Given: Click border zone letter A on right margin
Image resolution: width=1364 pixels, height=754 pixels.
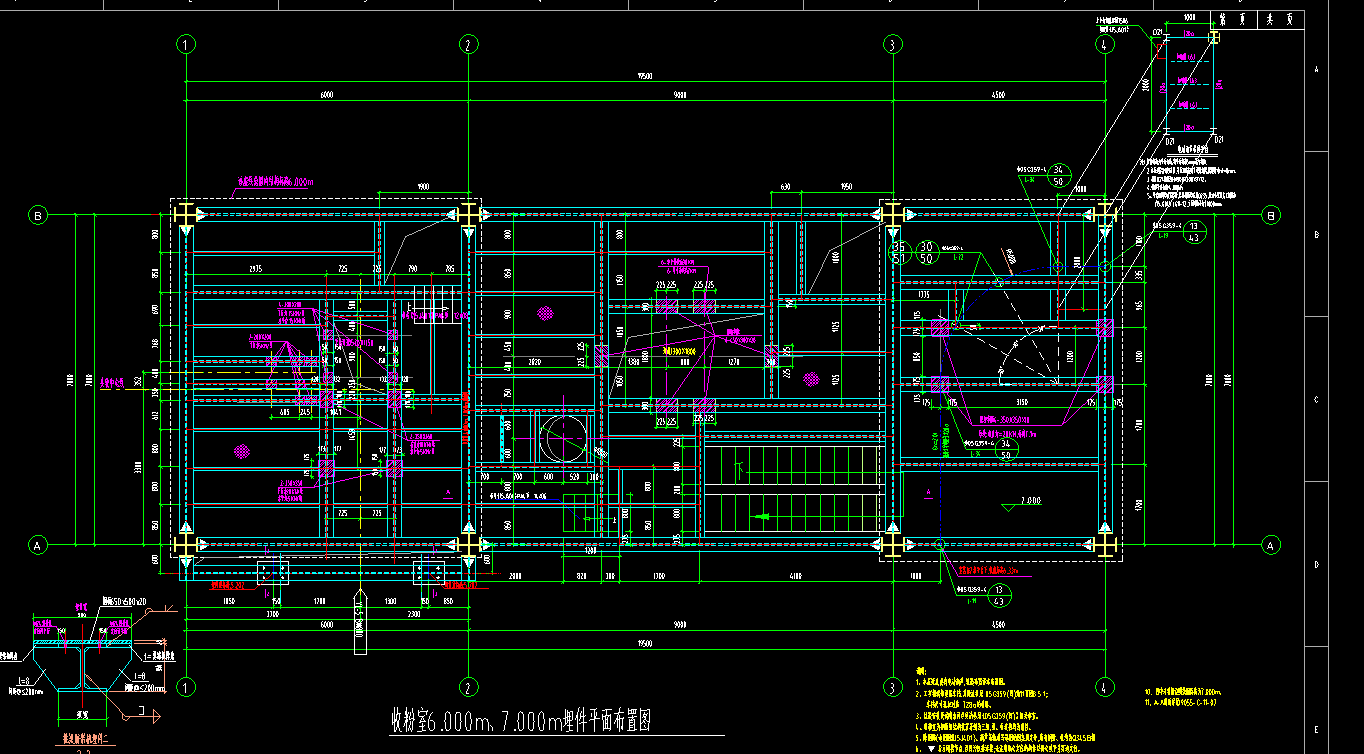Looking at the screenshot, I should 1316,69.
